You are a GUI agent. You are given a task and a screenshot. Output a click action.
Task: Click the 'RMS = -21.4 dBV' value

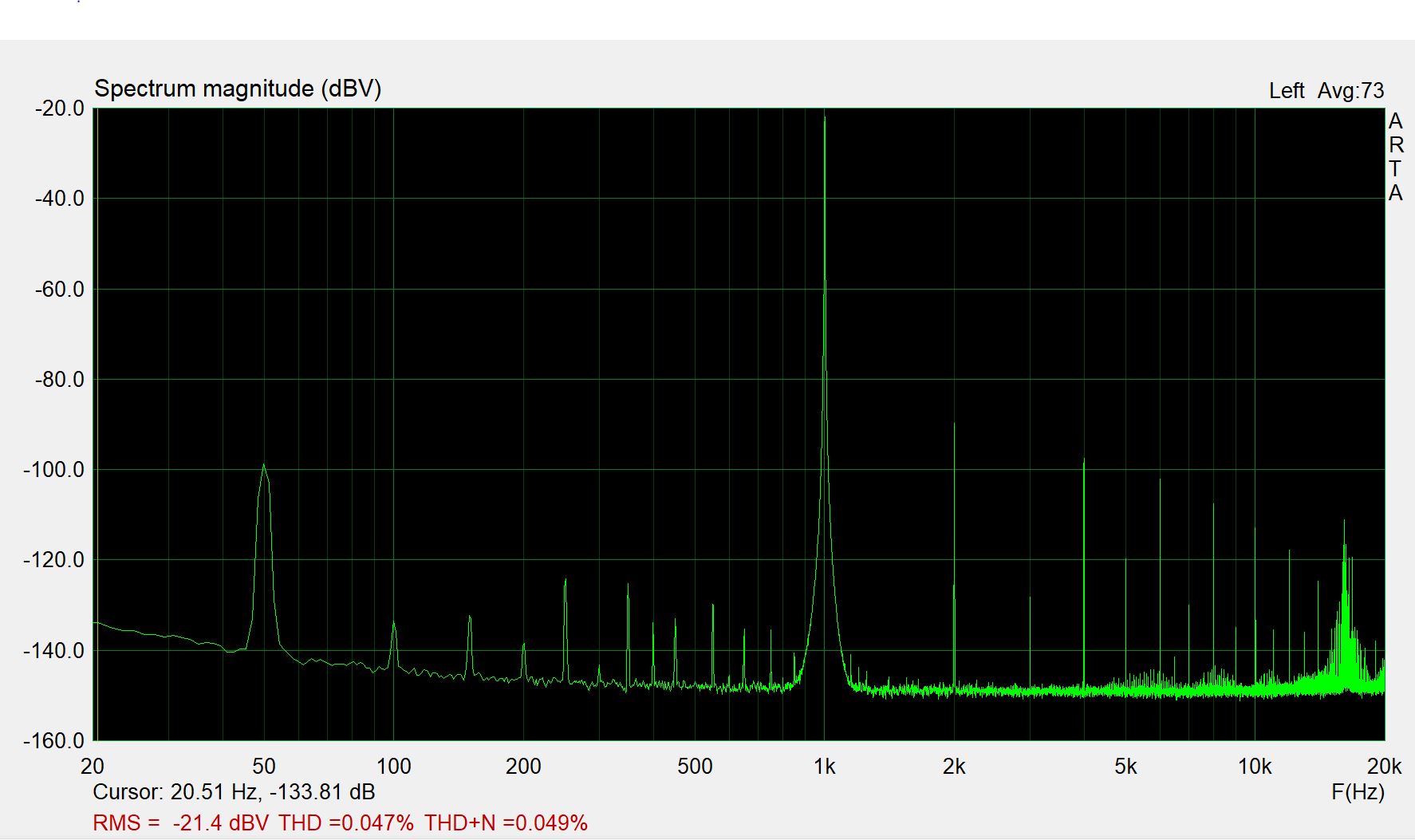pyautogui.click(x=181, y=822)
